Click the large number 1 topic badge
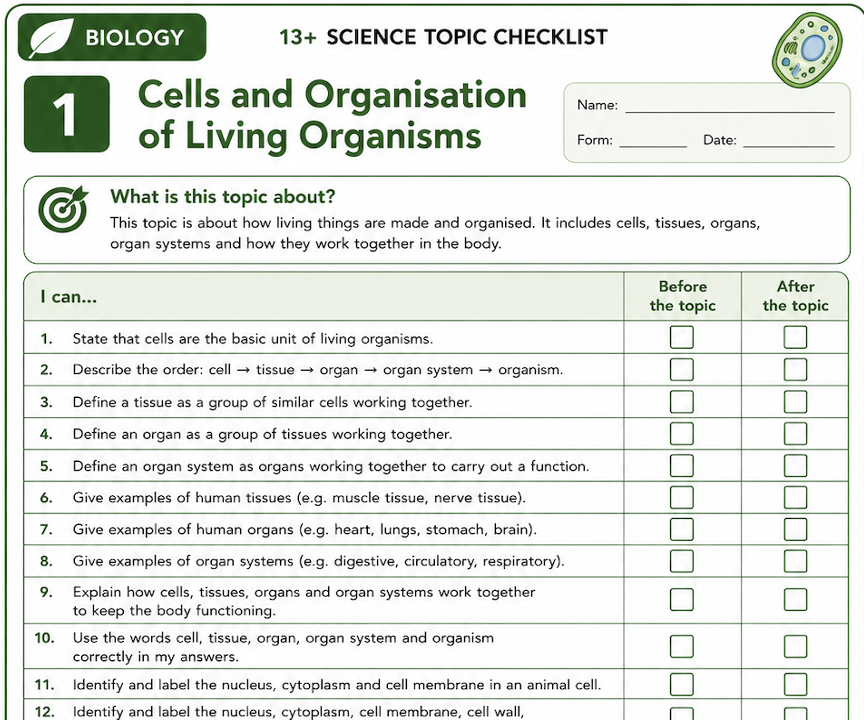 click(x=67, y=114)
